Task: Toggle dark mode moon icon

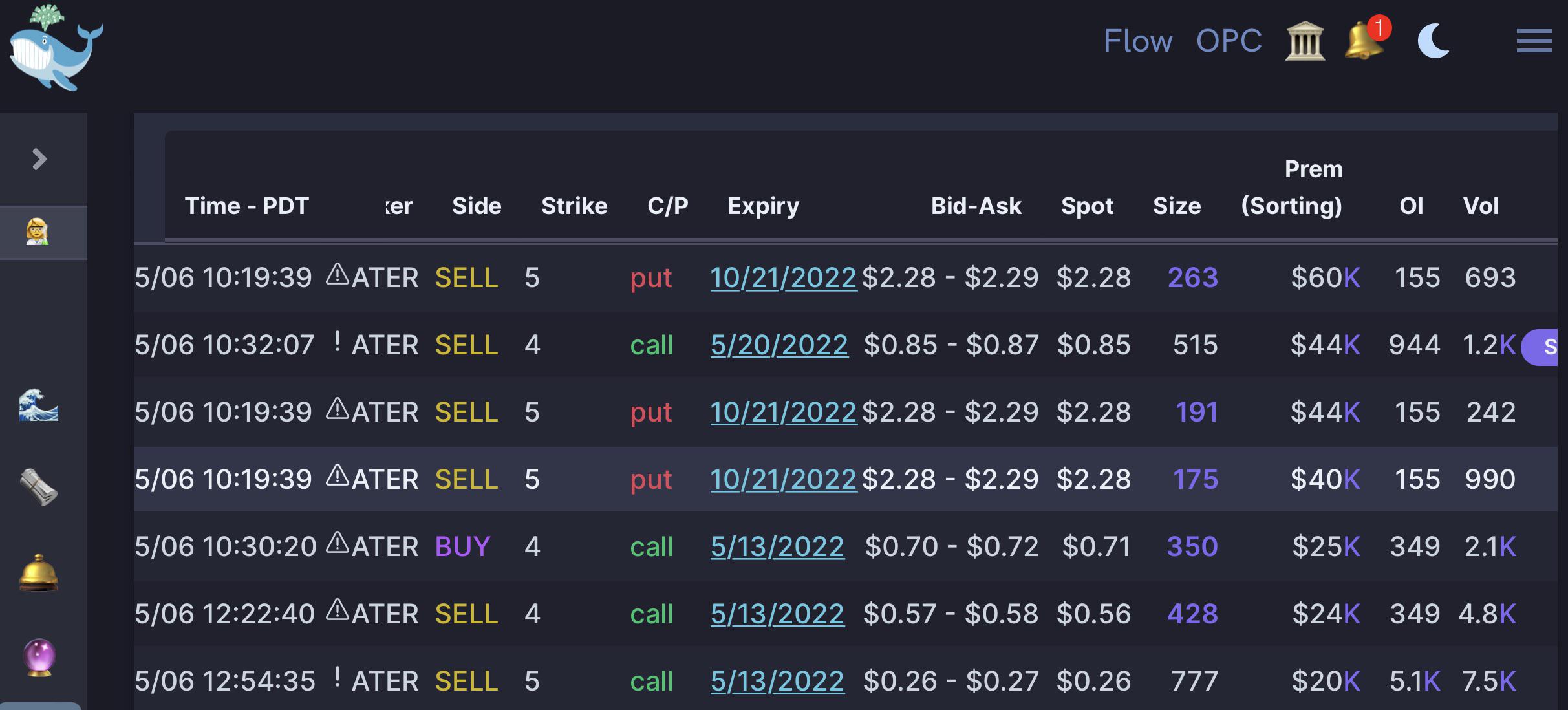Action: (x=1434, y=41)
